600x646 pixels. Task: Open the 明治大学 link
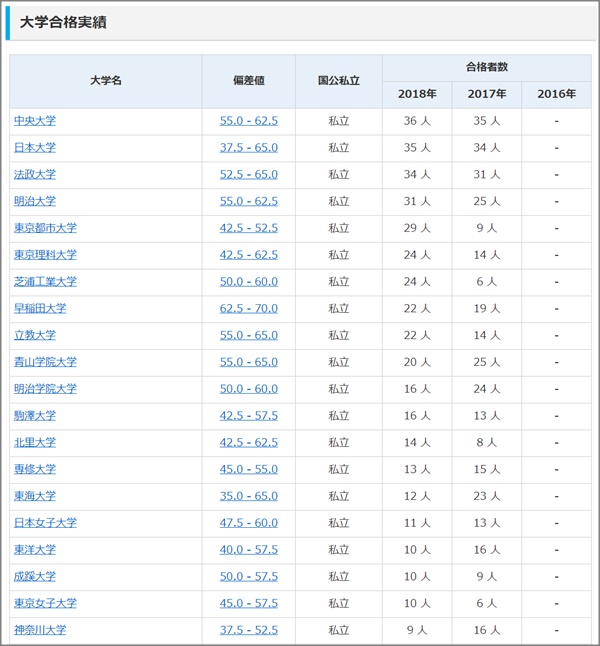coord(35,201)
